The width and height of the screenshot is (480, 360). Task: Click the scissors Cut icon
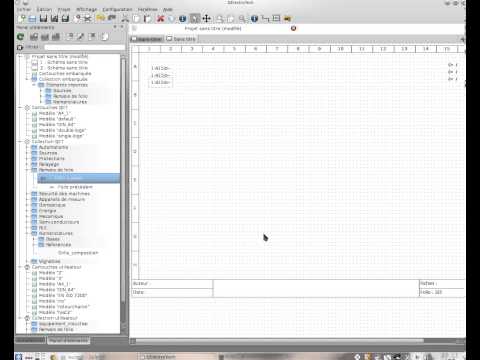point(125,19)
